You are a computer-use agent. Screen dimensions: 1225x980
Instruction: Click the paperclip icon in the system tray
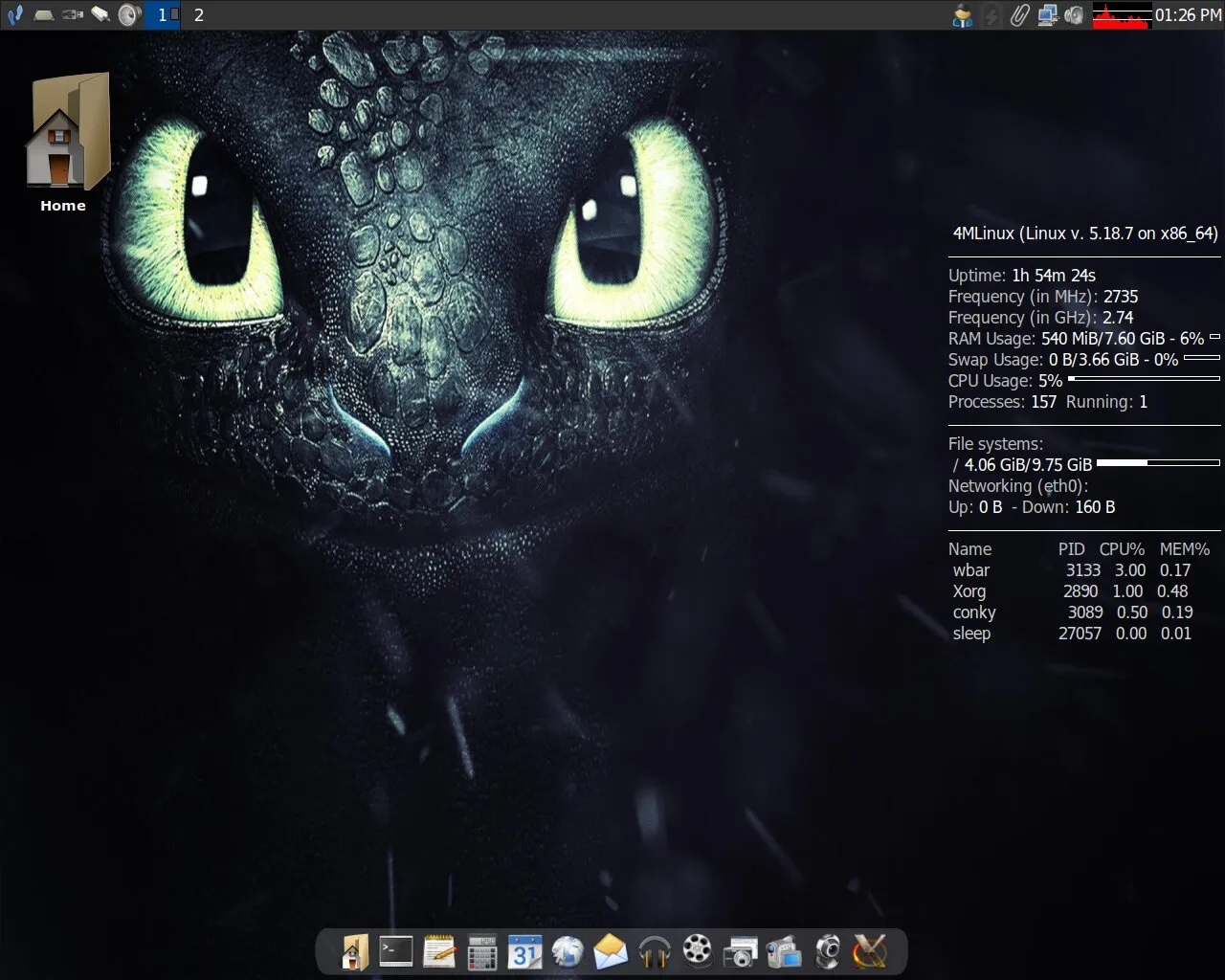click(1017, 15)
